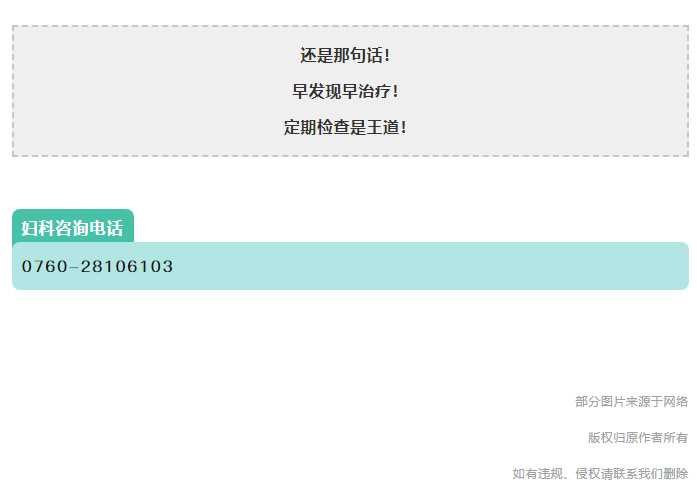This screenshot has width=697, height=504.
Task: Click the line 早发现早治疗!
Action: point(345,92)
